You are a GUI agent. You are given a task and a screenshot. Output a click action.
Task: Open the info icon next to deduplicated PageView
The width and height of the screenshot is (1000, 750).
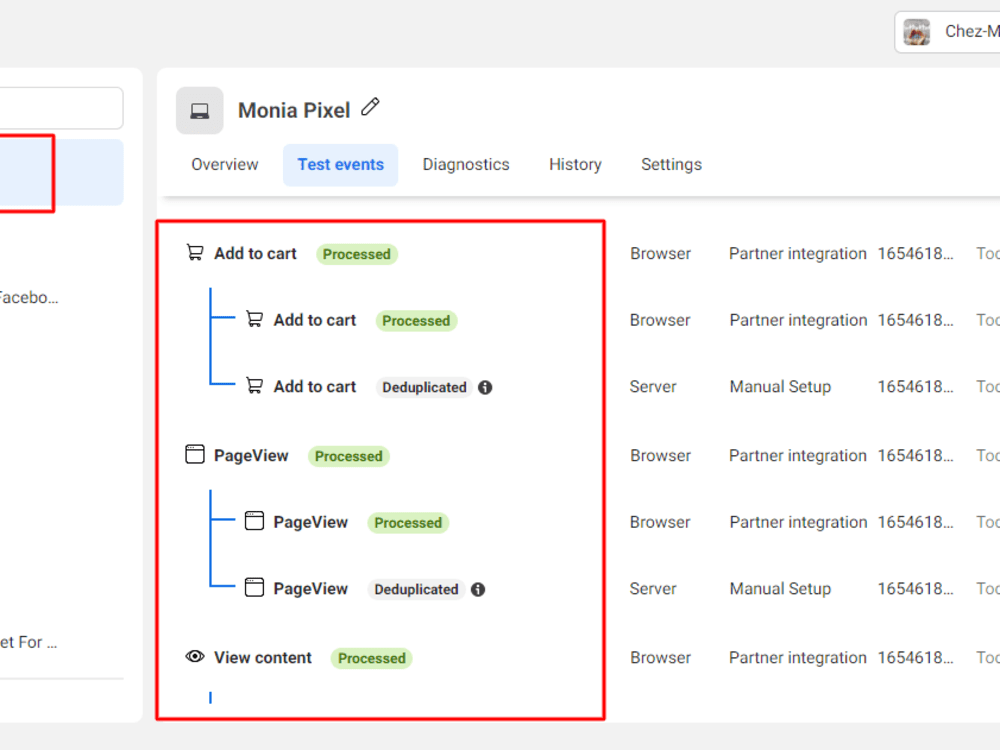click(478, 589)
